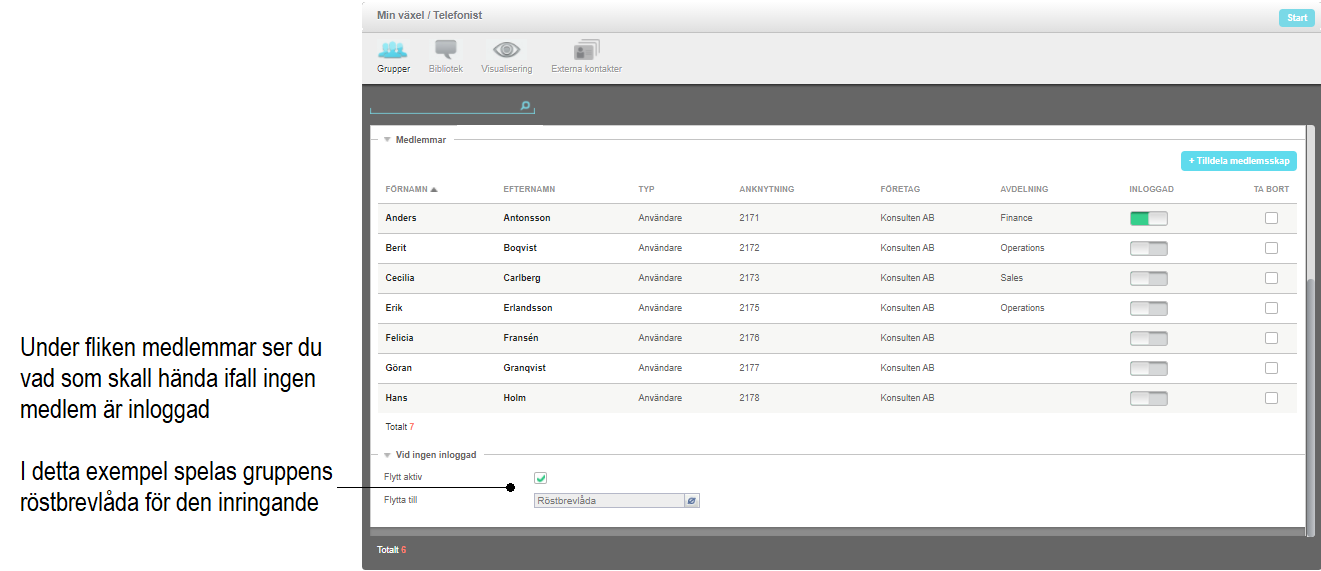Open the Visualisering eye icon
1321x571 pixels.
[x=506, y=50]
